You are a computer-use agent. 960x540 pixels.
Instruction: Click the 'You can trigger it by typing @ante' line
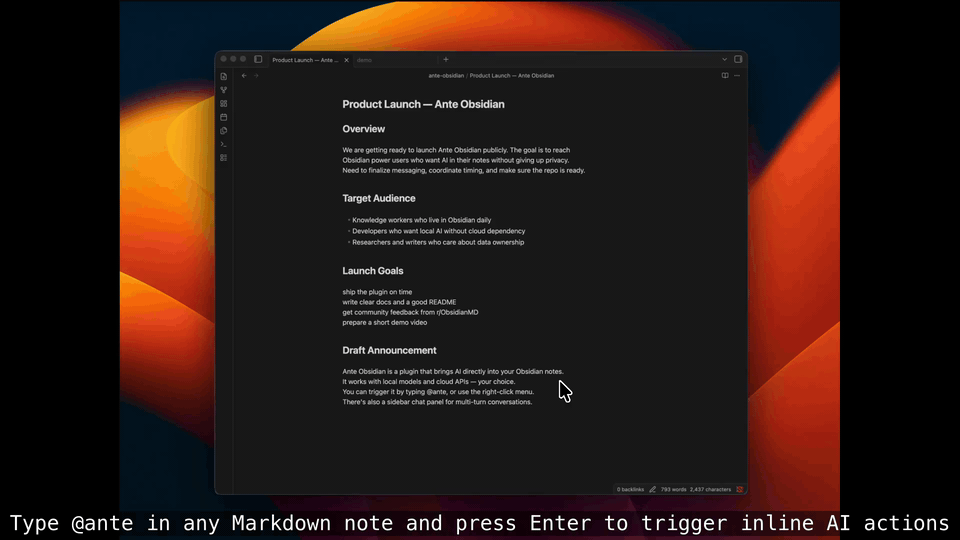pos(438,392)
